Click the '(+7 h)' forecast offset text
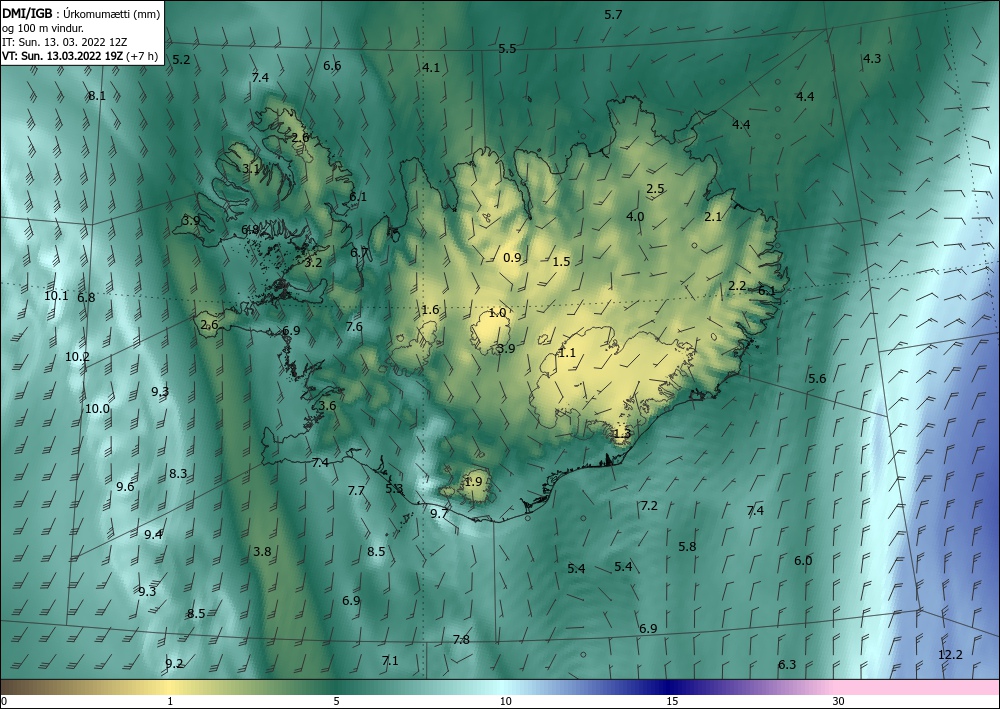 [142, 56]
